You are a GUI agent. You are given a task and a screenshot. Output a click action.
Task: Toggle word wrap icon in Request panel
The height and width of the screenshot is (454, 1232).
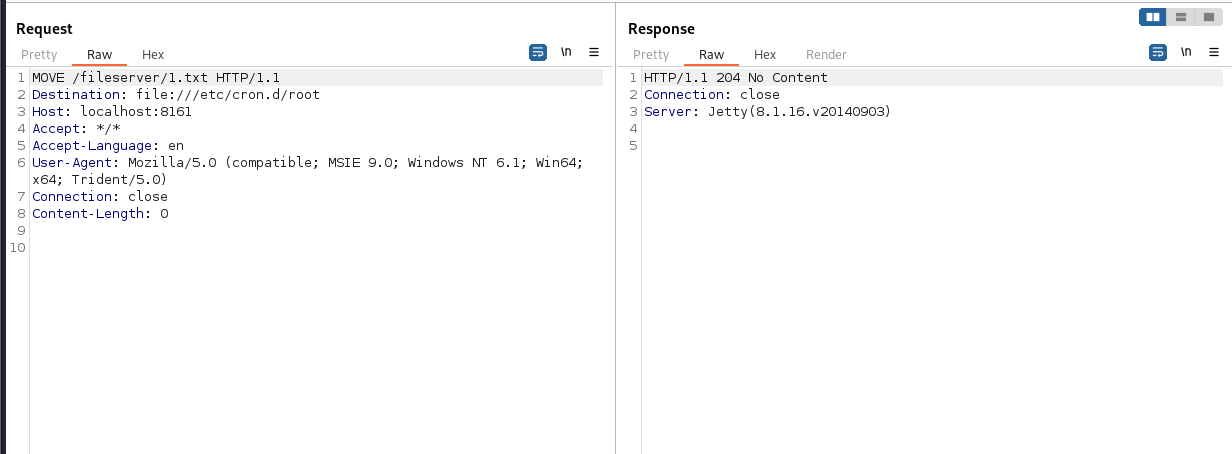538,52
